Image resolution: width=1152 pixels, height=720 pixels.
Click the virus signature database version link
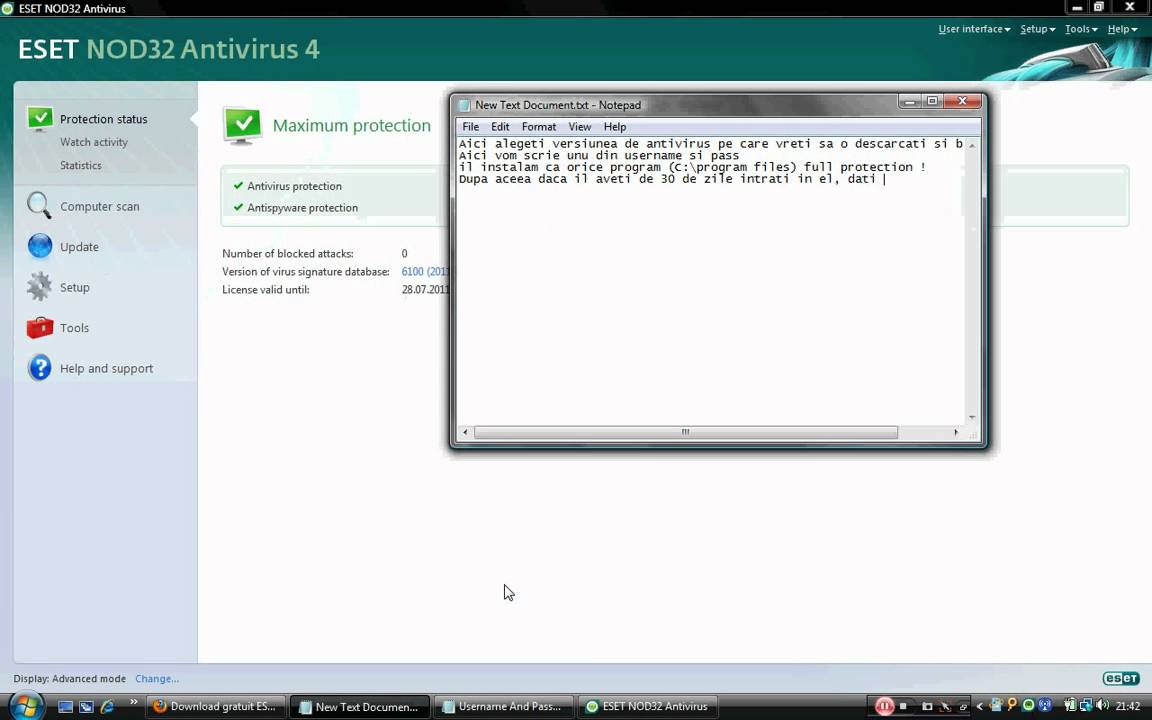[x=425, y=272]
